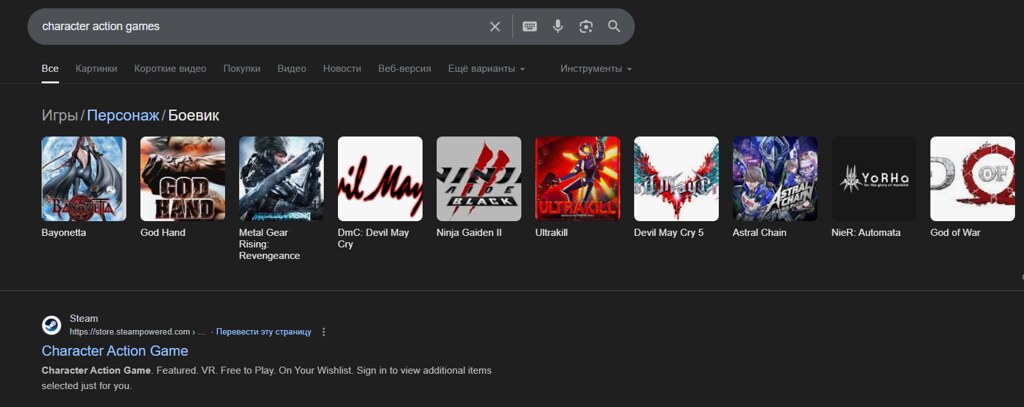Open the God of War thumbnail
This screenshot has height=407, width=1024.
point(972,178)
